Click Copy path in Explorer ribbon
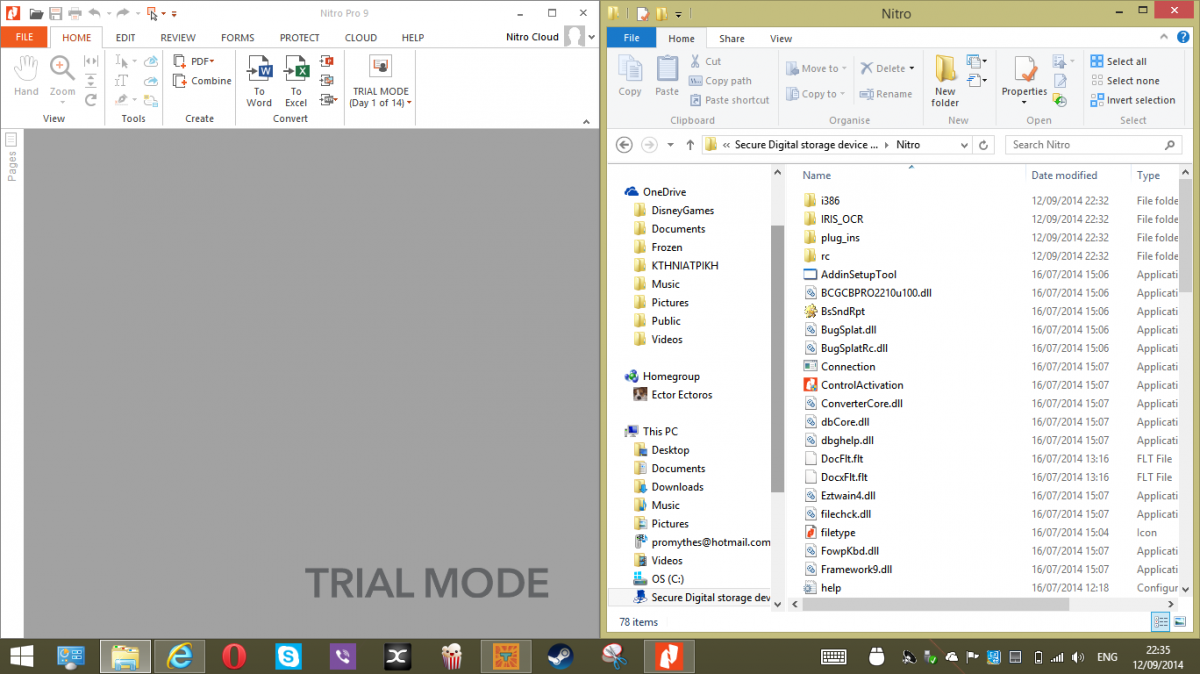Viewport: 1200px width, 674px height. pos(720,81)
